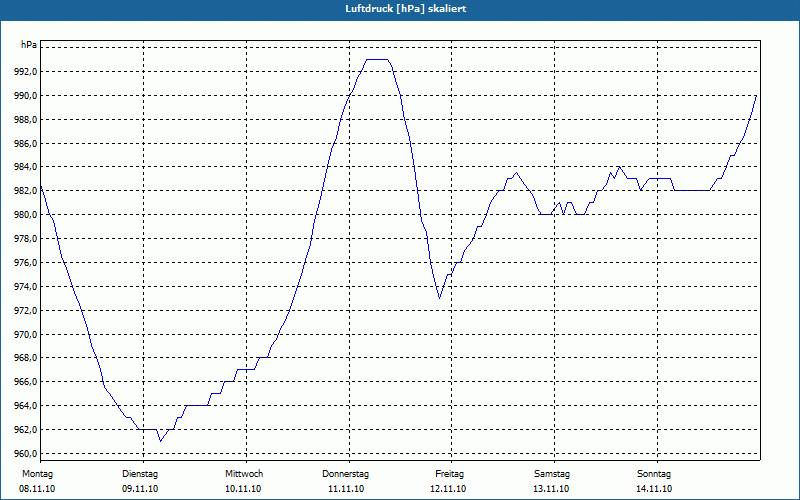This screenshot has height=500, width=800.
Task: Select the Dienstag day label
Action: 140,474
